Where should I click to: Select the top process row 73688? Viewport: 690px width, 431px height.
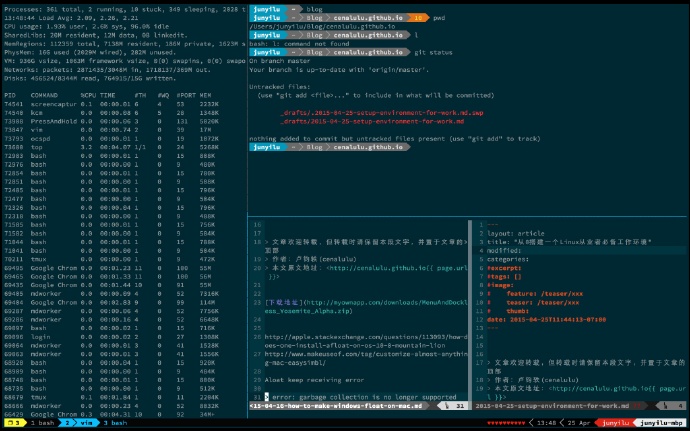click(x=112, y=147)
